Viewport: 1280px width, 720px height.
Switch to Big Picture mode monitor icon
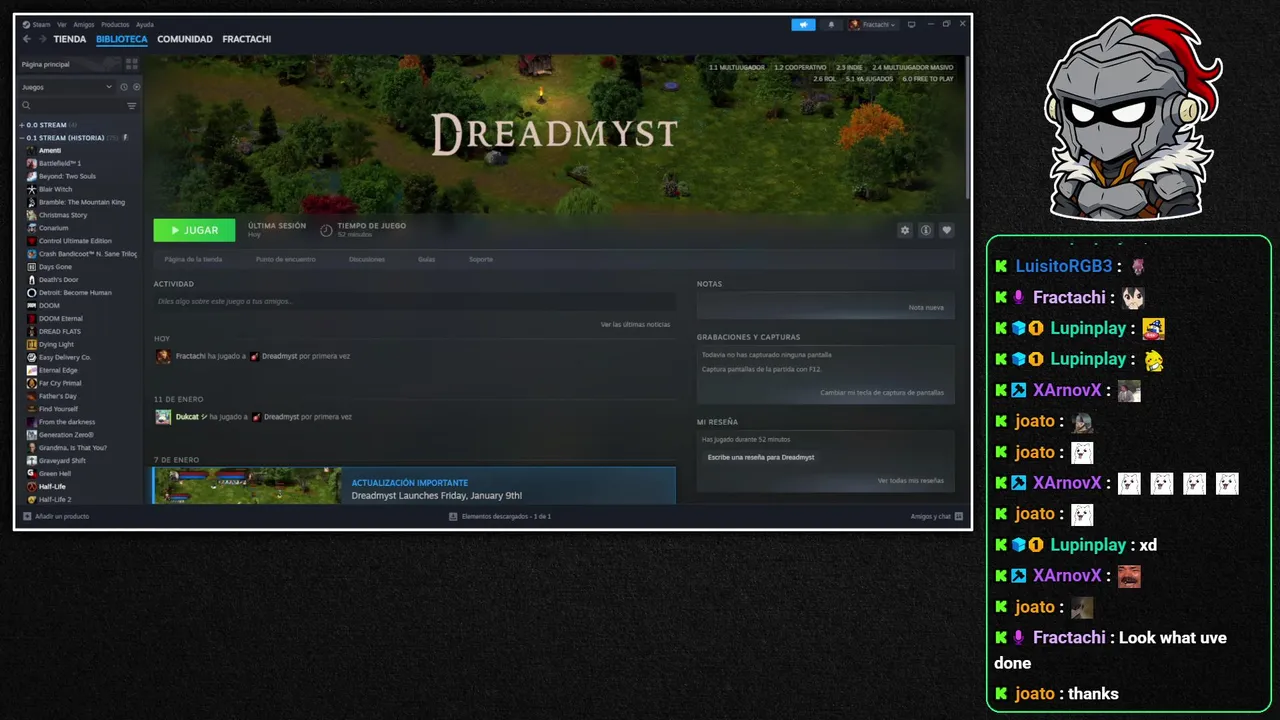tap(911, 24)
